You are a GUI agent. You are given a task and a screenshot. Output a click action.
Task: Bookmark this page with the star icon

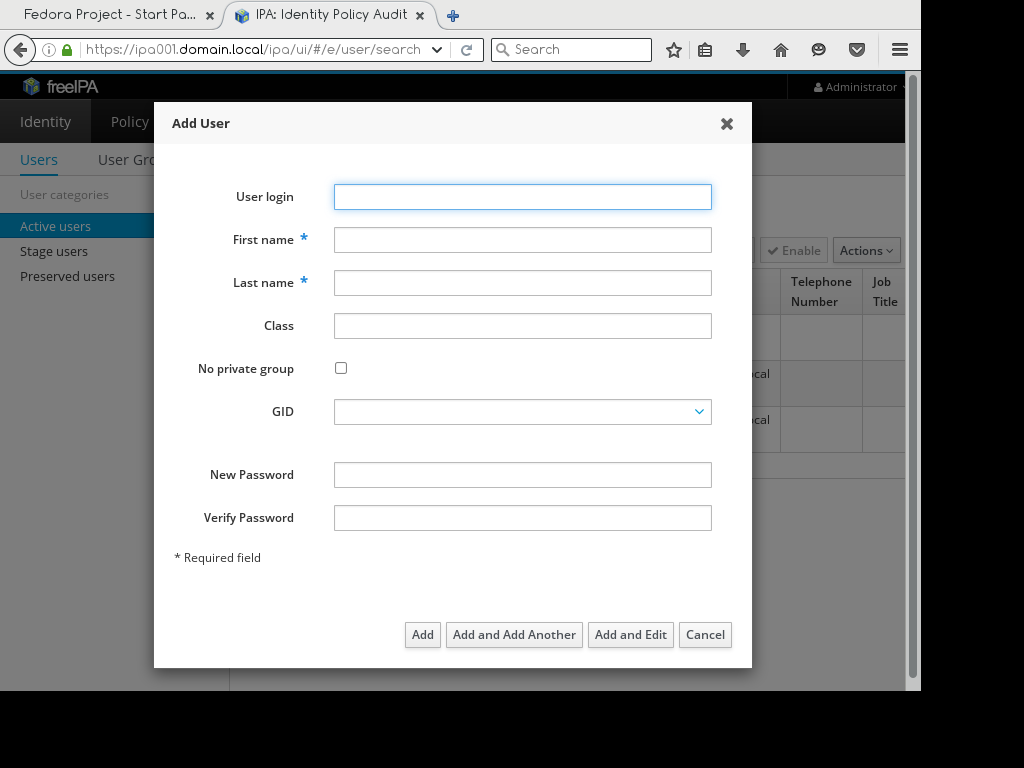[674, 50]
